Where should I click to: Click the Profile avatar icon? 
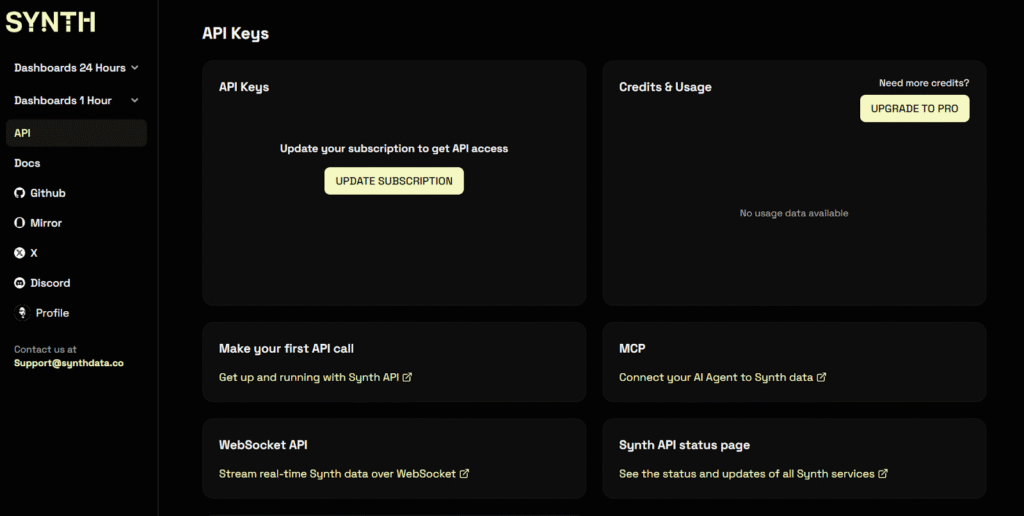pos(22,313)
